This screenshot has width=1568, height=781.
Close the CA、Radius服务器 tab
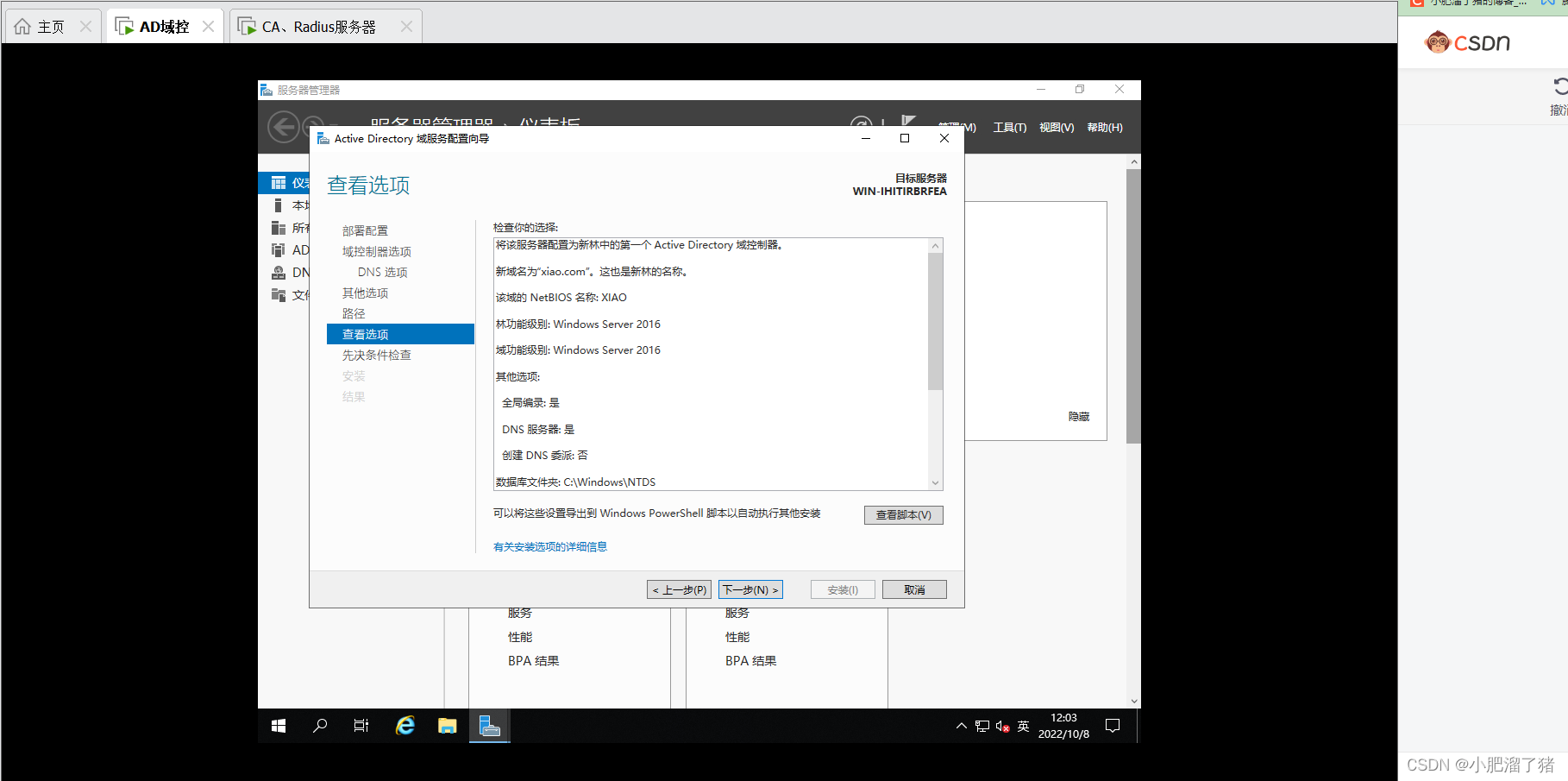pyautogui.click(x=406, y=27)
